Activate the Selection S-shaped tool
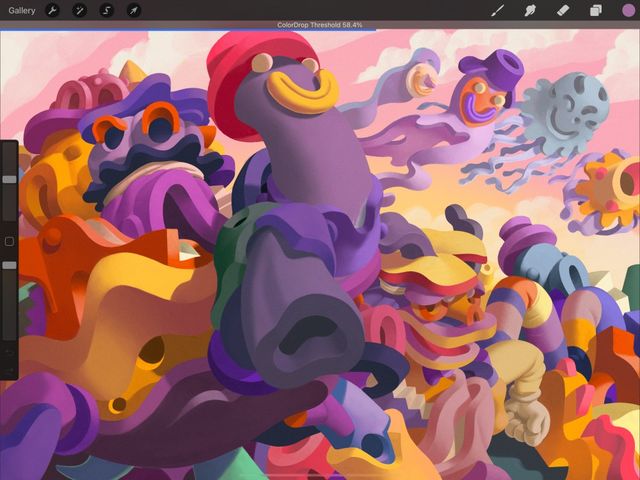The width and height of the screenshot is (640, 480). click(x=107, y=11)
